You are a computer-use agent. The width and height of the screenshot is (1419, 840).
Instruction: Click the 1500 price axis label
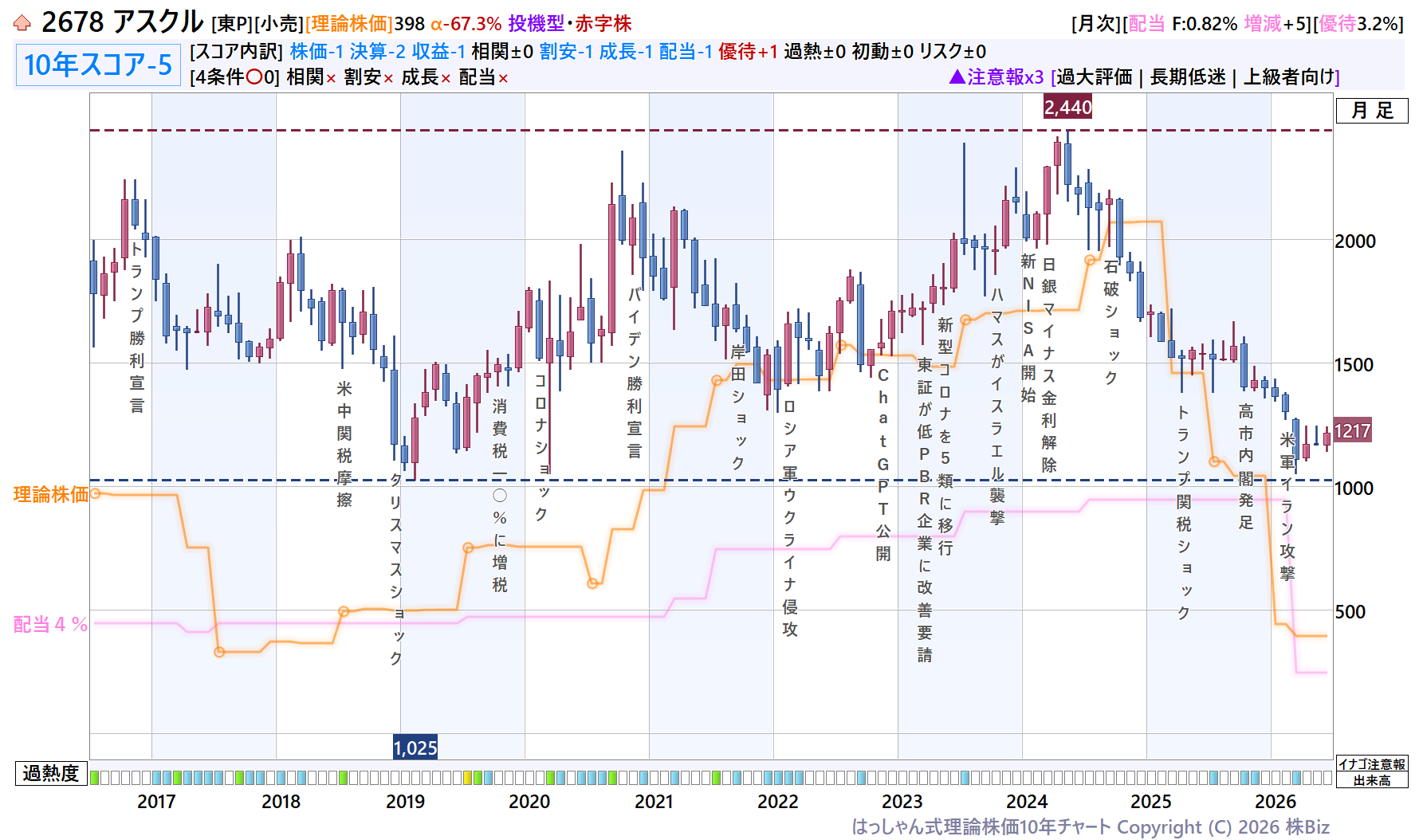coord(1354,365)
